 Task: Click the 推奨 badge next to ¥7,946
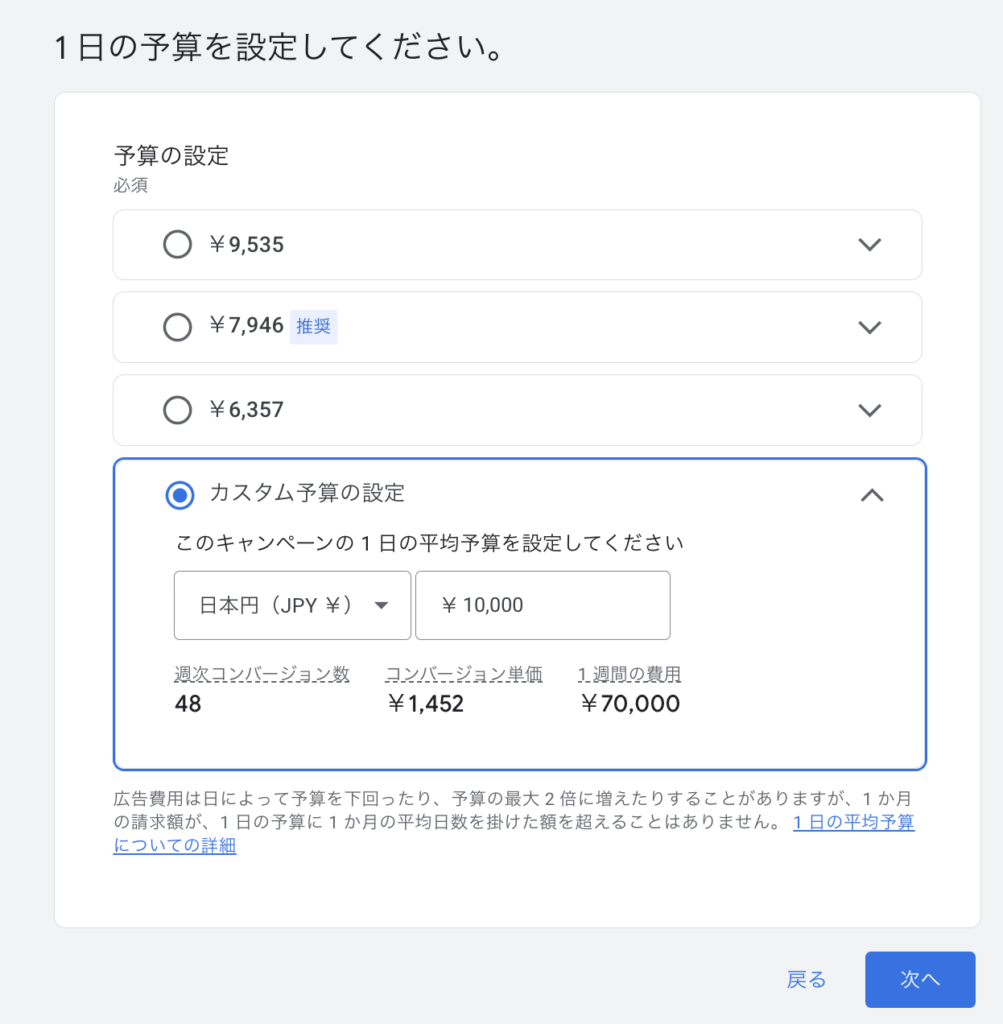(313, 327)
